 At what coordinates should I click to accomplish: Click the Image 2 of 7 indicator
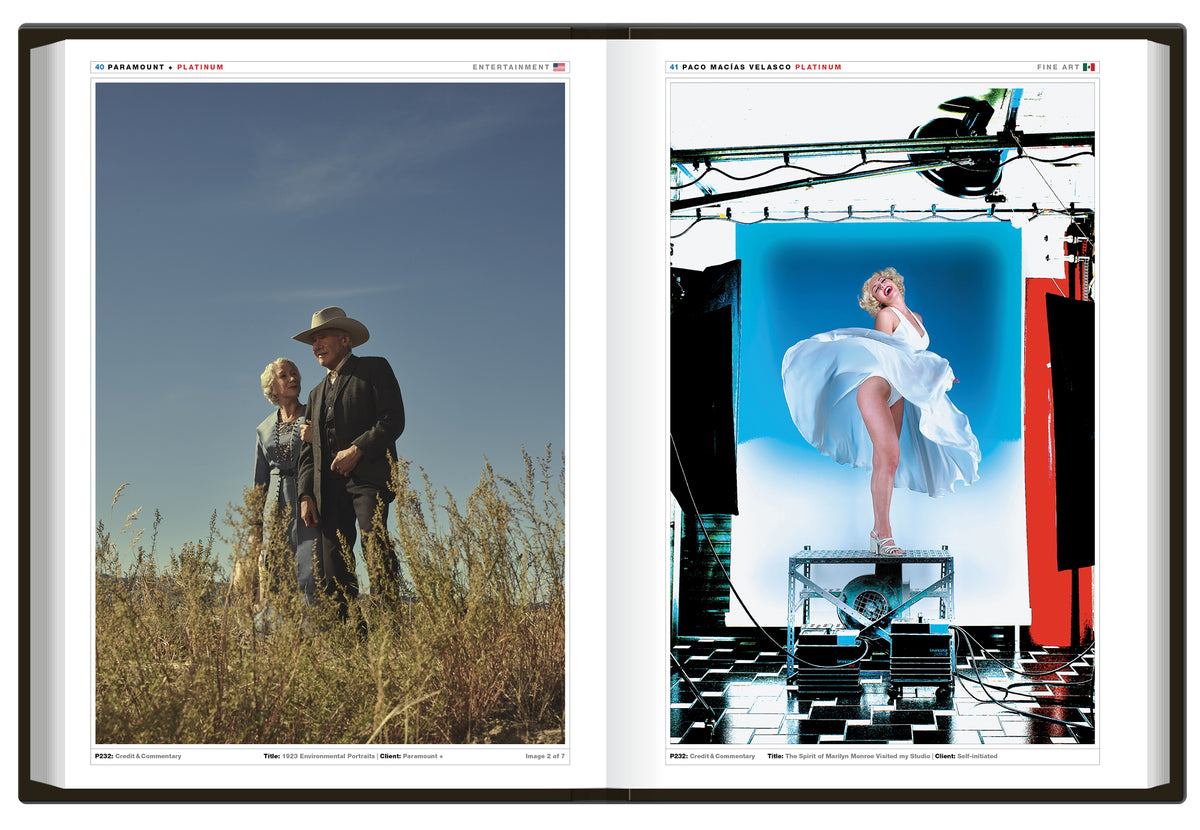coord(545,756)
